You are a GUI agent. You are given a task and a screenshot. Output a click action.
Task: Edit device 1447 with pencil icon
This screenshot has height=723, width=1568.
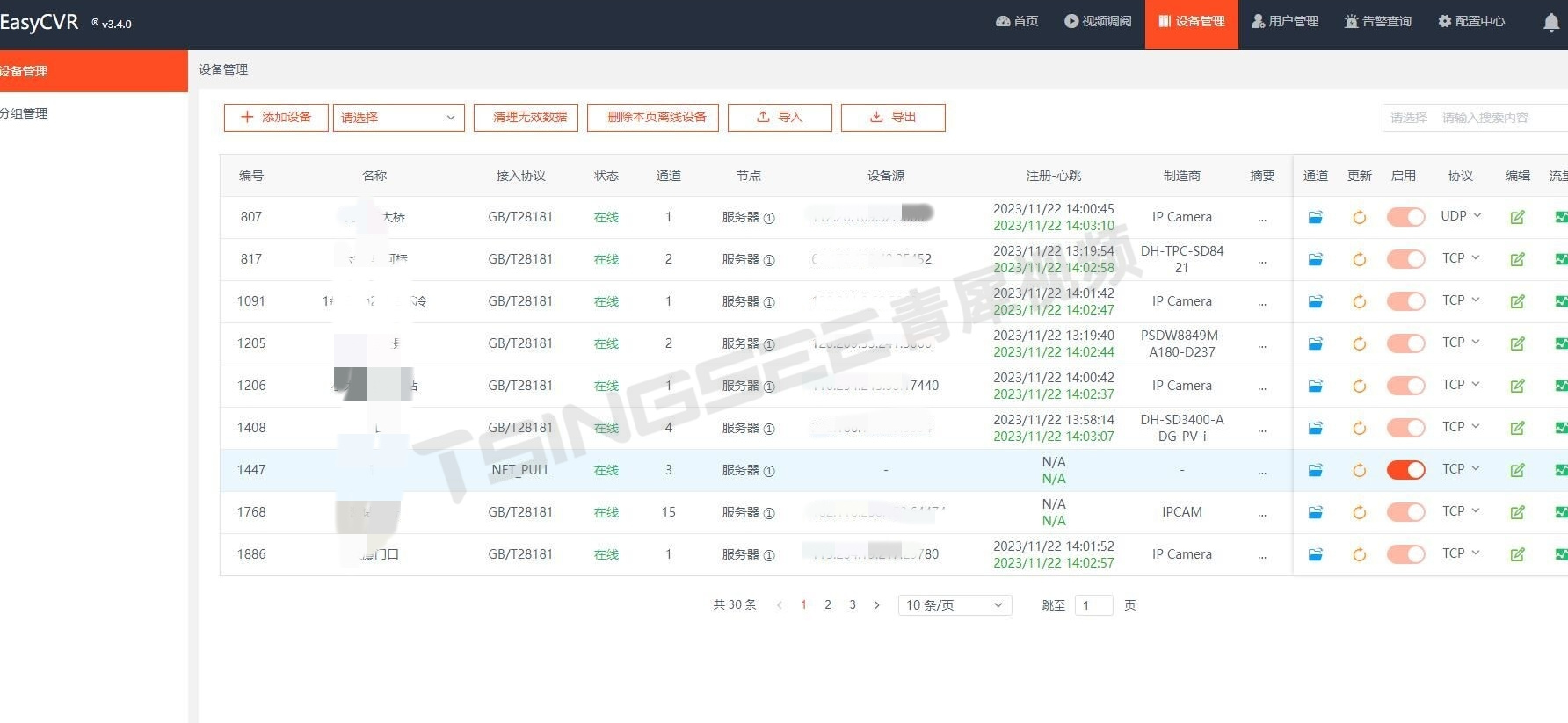click(1517, 470)
